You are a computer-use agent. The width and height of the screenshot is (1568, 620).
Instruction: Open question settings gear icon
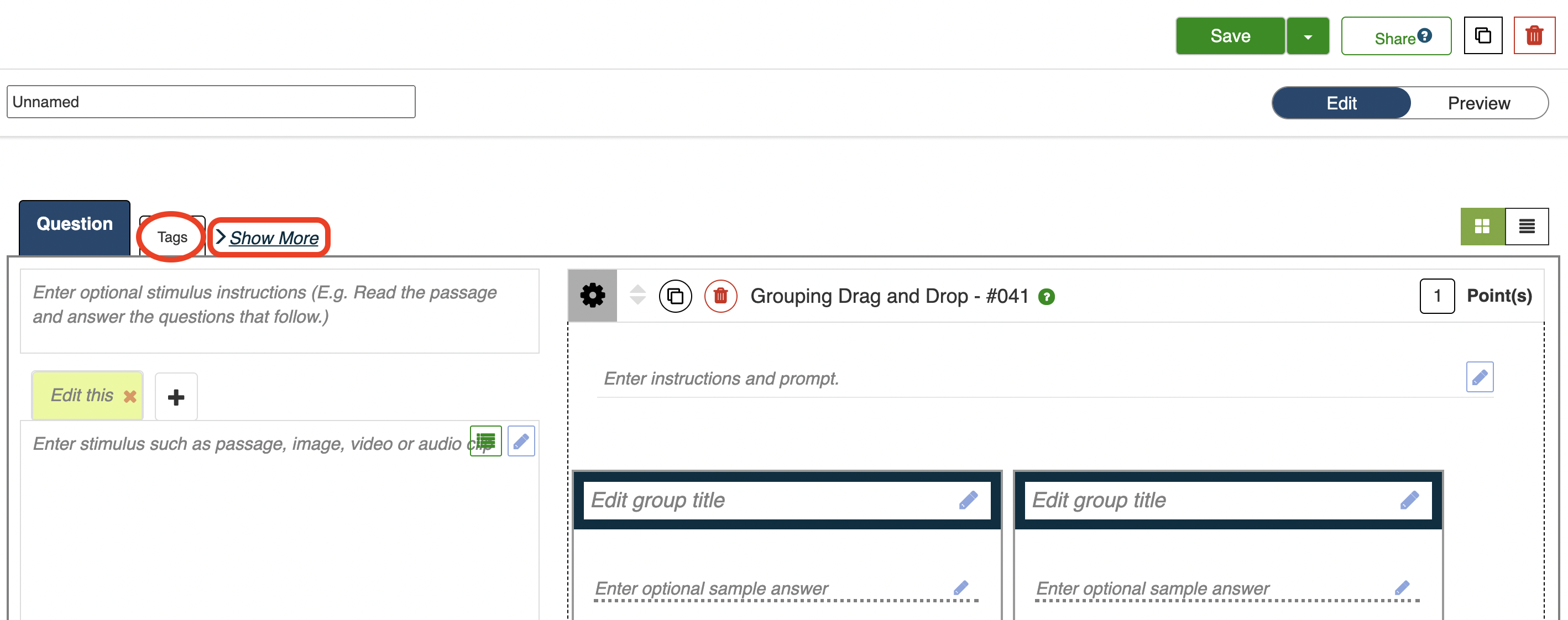point(592,296)
